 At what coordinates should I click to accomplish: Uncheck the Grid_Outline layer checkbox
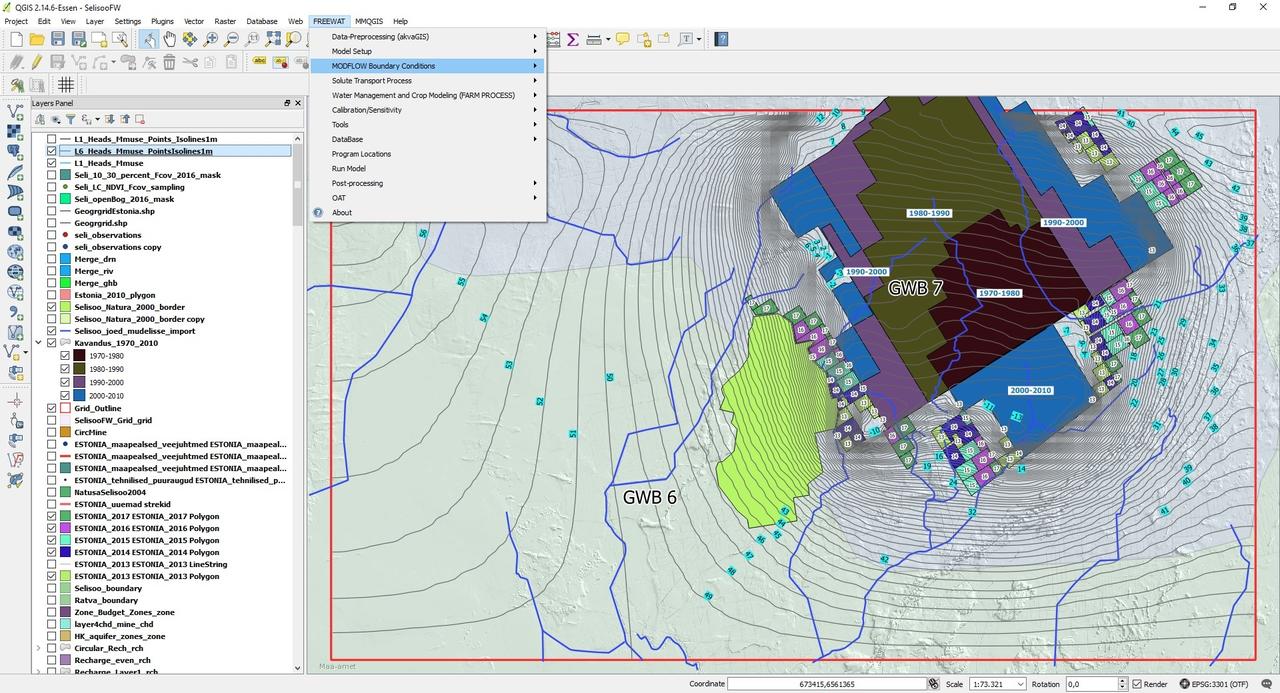pos(52,408)
